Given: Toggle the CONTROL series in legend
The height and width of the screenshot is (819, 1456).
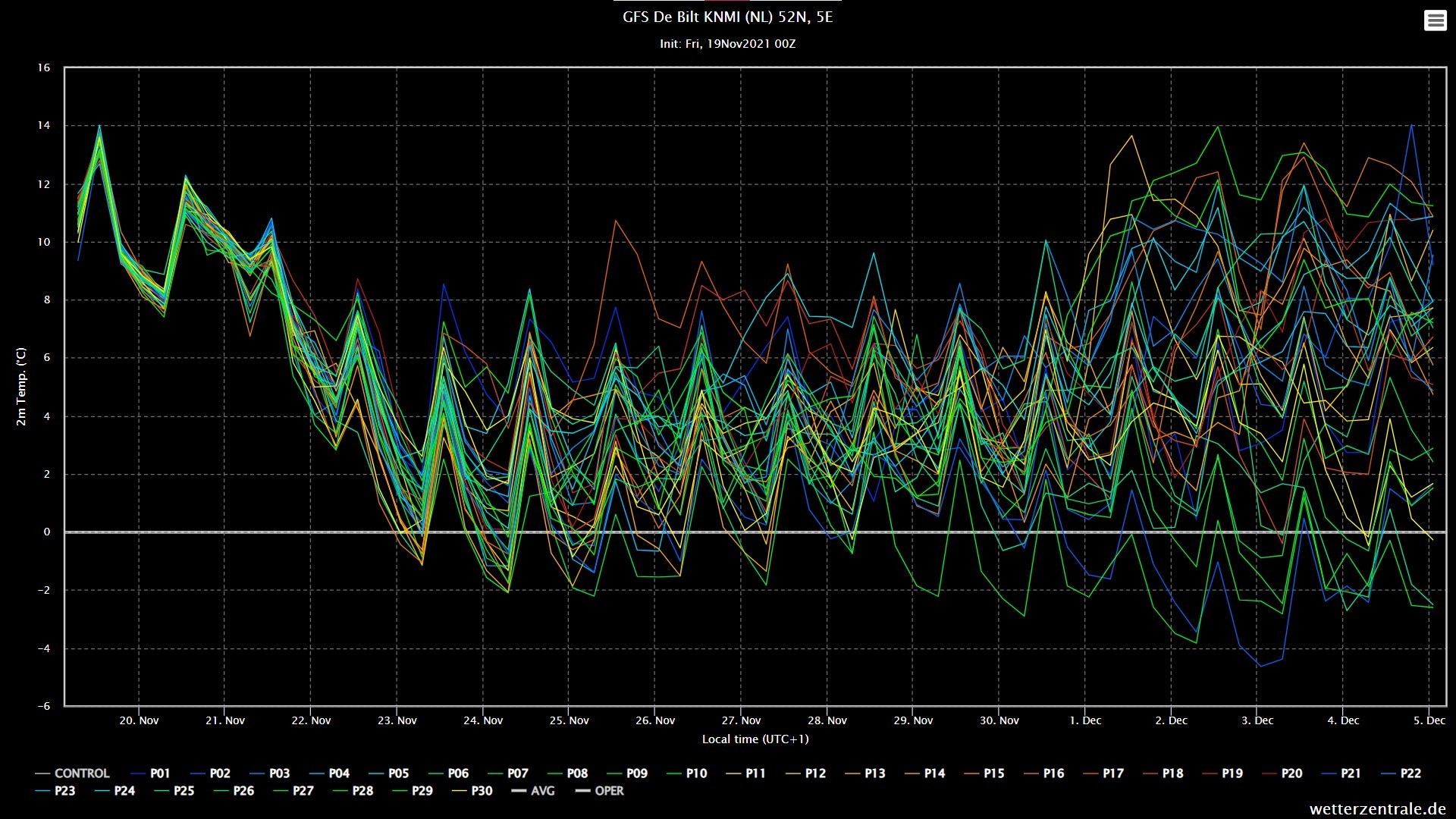Looking at the screenshot, I should [73, 773].
